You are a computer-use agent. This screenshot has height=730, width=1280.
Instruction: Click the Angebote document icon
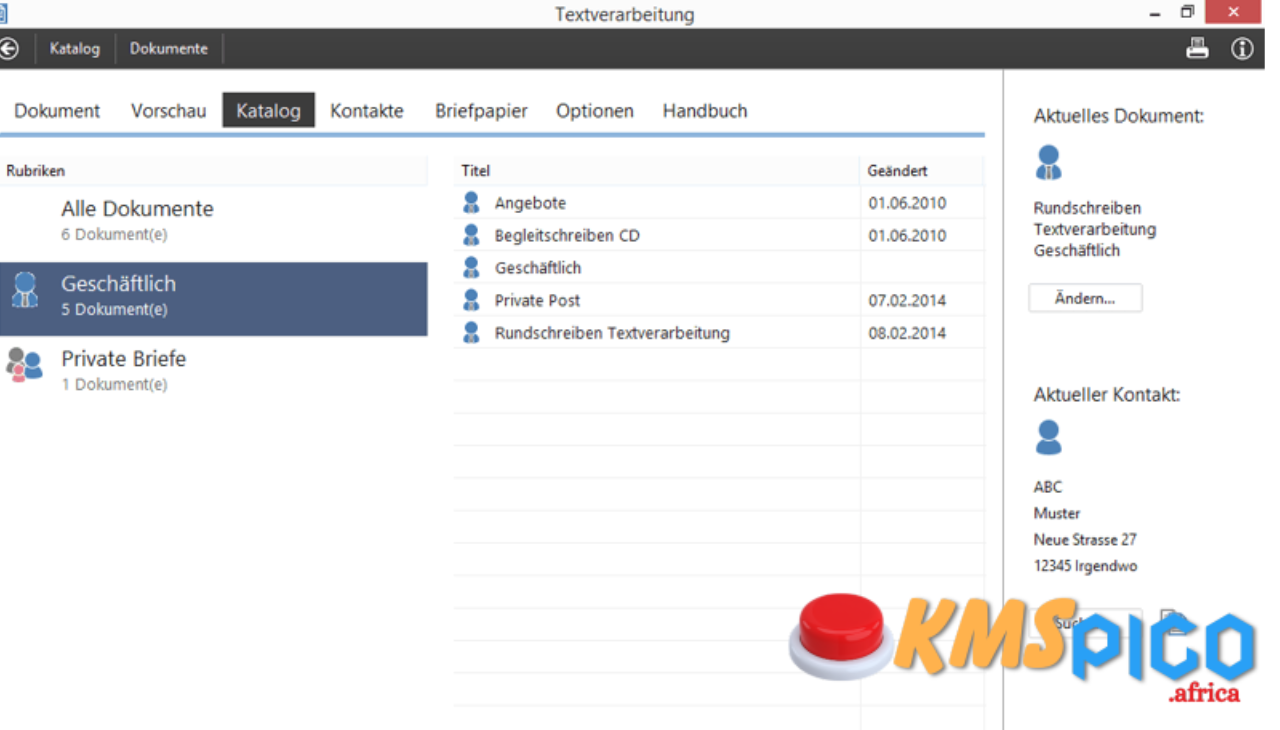tap(471, 203)
